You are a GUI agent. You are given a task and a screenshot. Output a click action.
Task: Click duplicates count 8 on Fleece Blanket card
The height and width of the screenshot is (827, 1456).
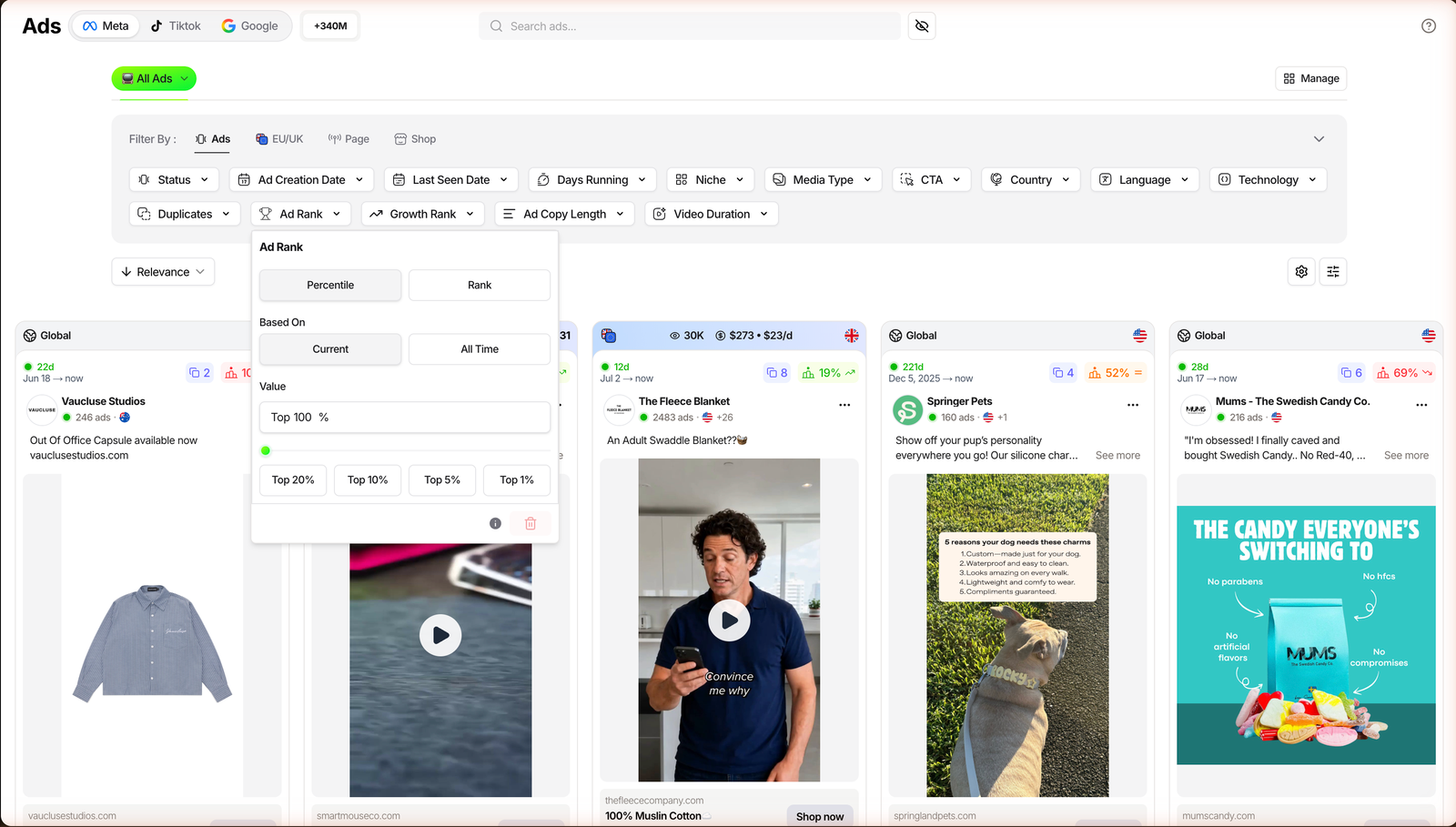tap(777, 373)
